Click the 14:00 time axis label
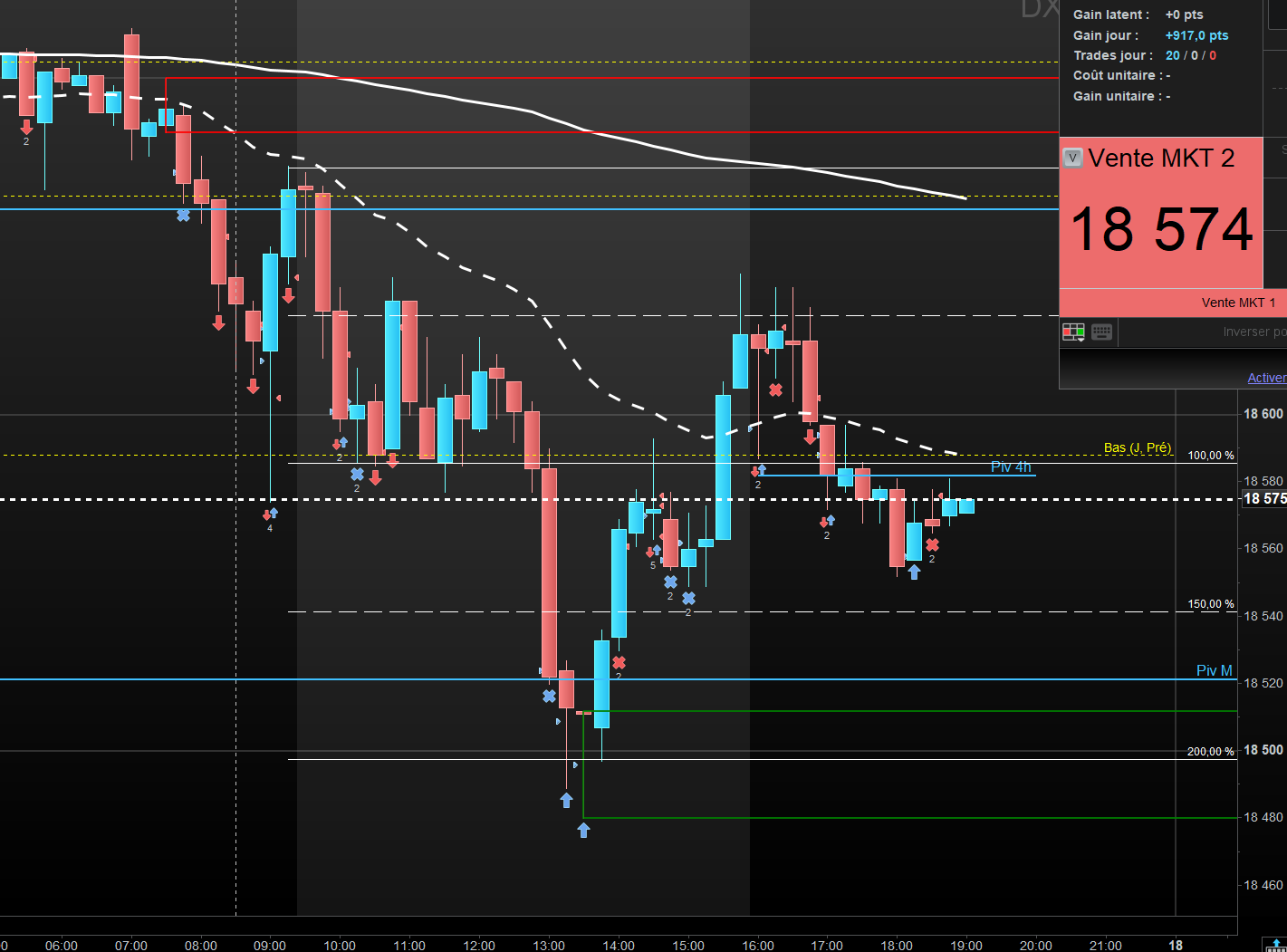1287x952 pixels. click(x=619, y=946)
